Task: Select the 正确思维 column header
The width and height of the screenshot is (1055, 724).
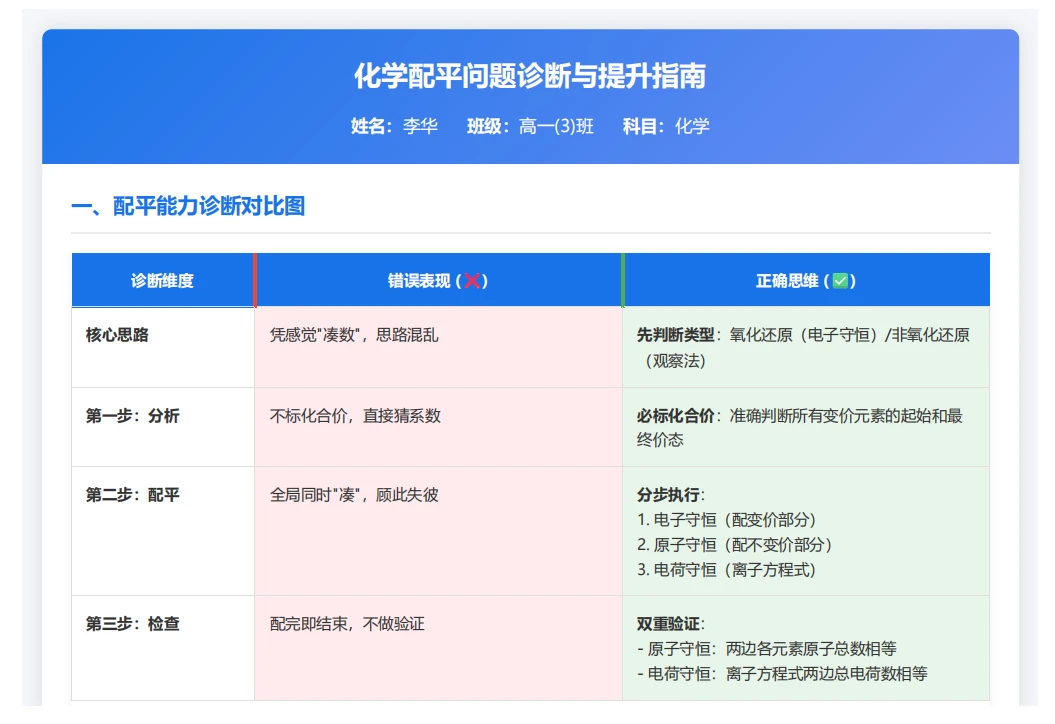Action: [806, 281]
